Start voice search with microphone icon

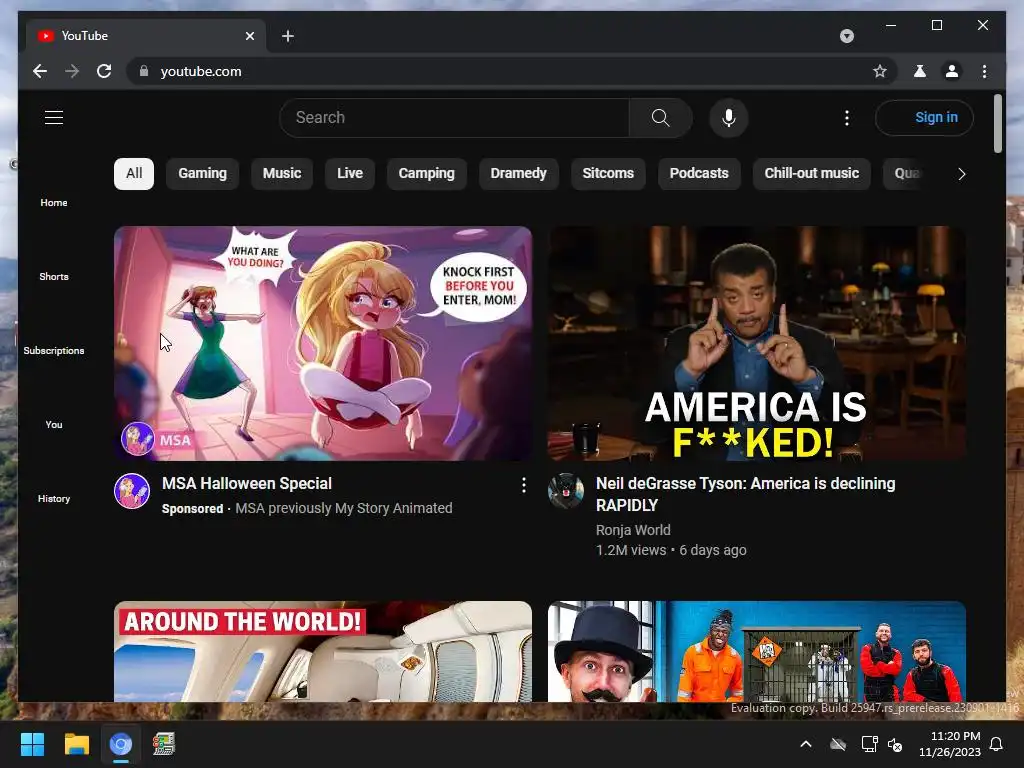pos(729,118)
